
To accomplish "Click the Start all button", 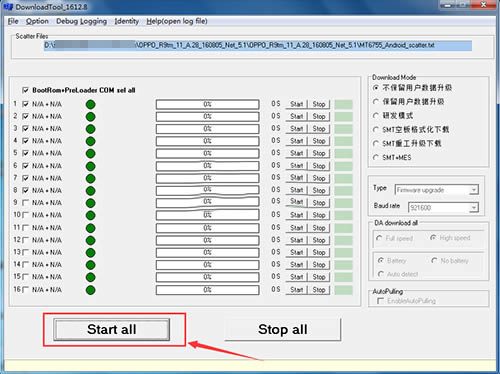I will tap(112, 329).
